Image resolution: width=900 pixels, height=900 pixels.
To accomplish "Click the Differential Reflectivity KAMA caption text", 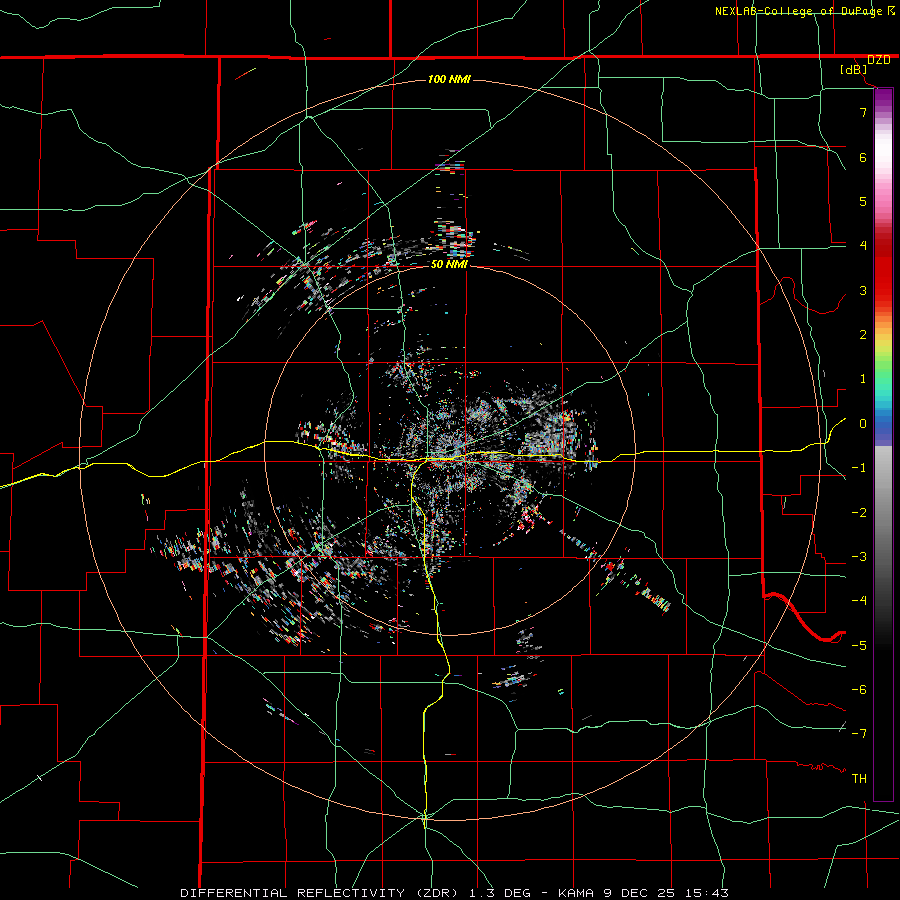I will click(x=454, y=893).
